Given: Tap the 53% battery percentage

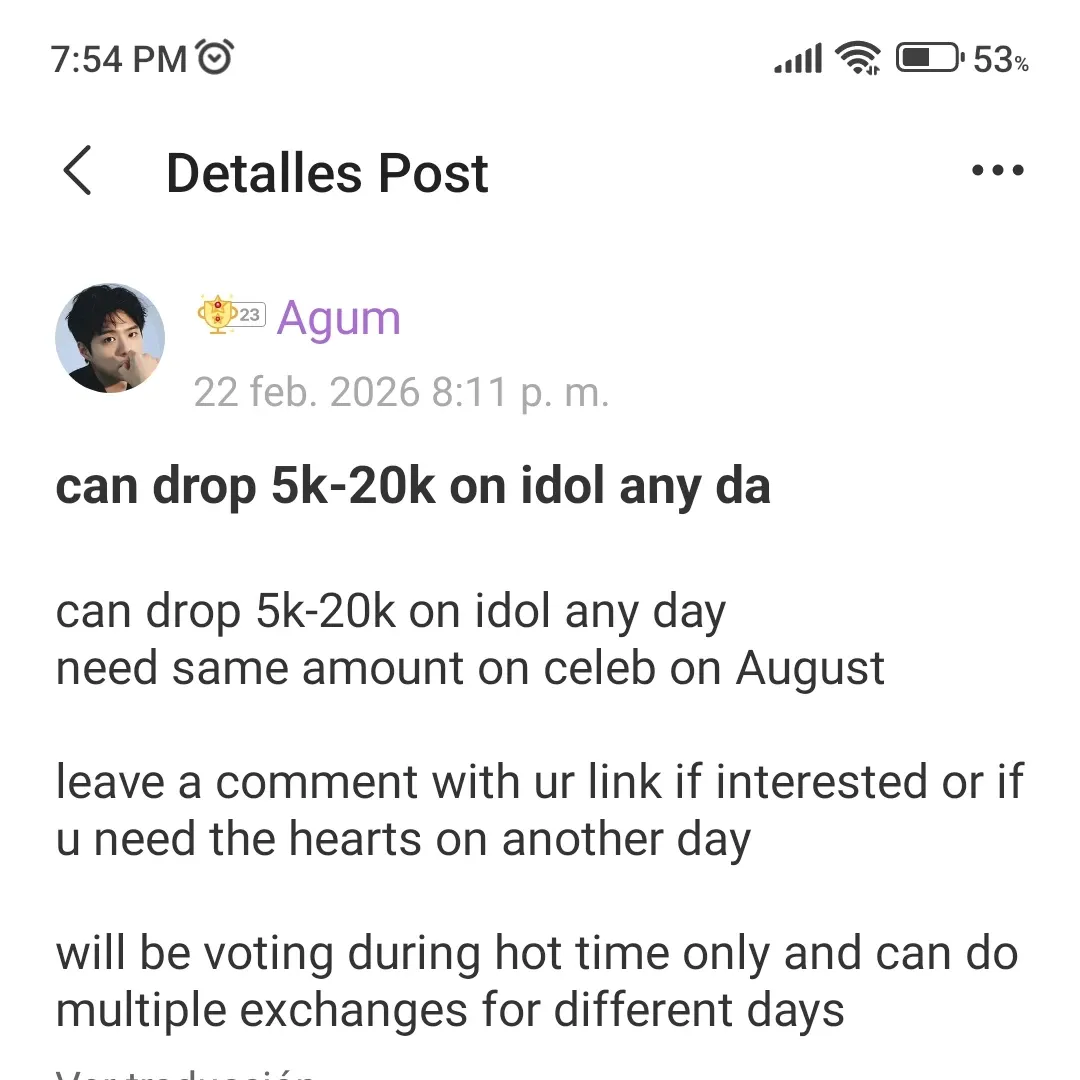Looking at the screenshot, I should tap(1000, 60).
